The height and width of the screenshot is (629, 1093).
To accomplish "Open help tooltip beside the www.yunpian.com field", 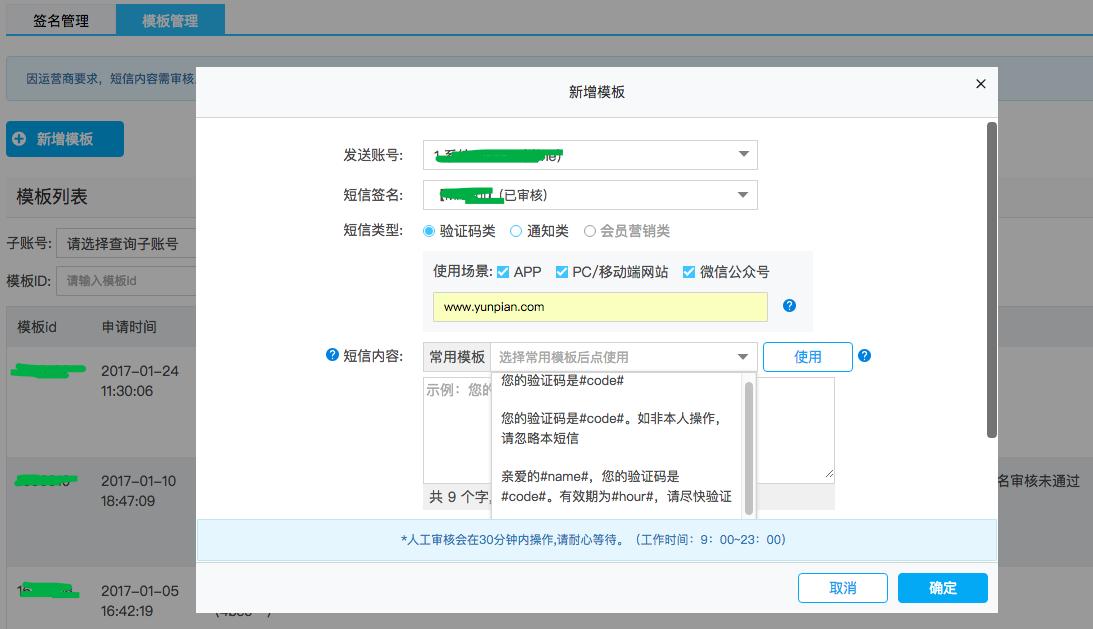I will click(x=789, y=305).
